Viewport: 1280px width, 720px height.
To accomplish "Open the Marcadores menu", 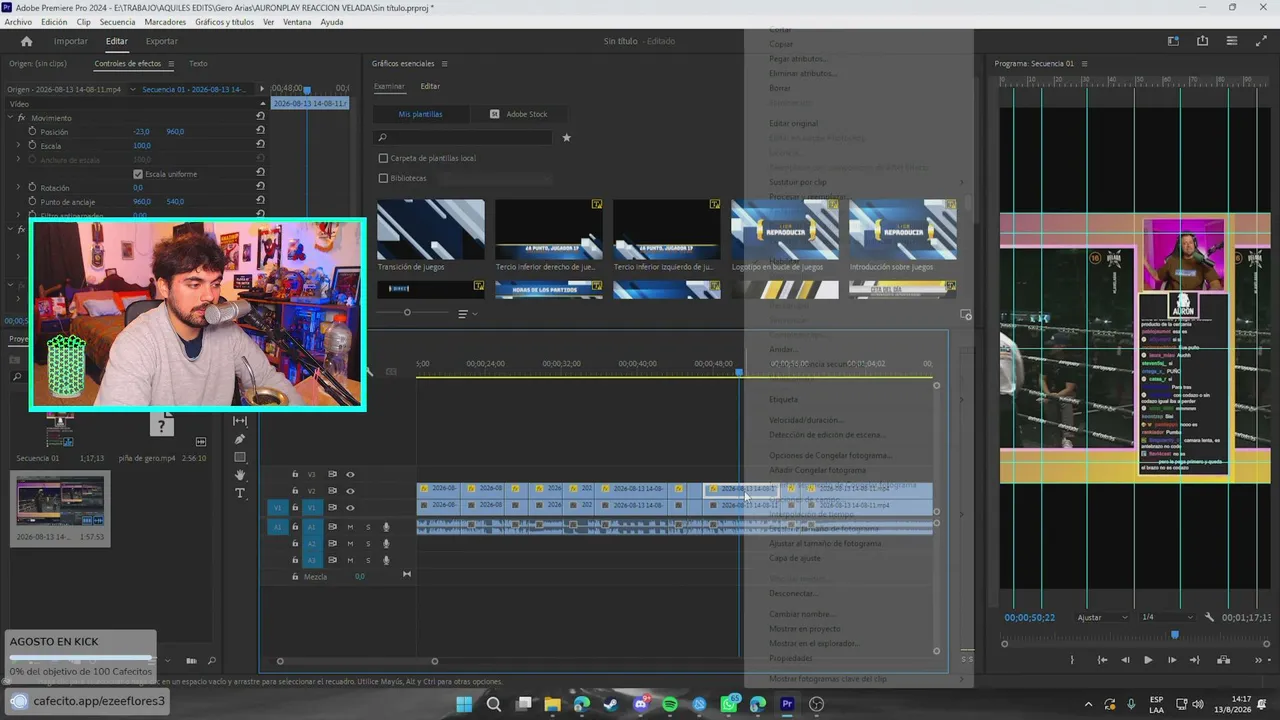I will click(165, 22).
